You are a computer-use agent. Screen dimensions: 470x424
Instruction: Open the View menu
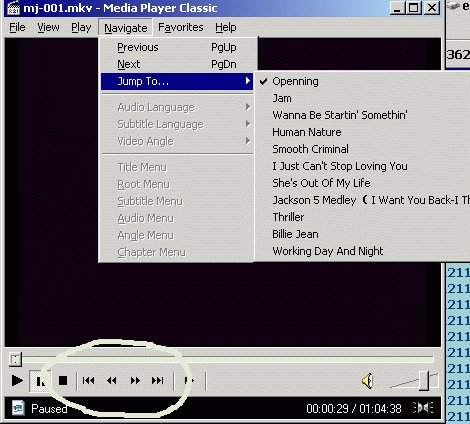pyautogui.click(x=48, y=27)
